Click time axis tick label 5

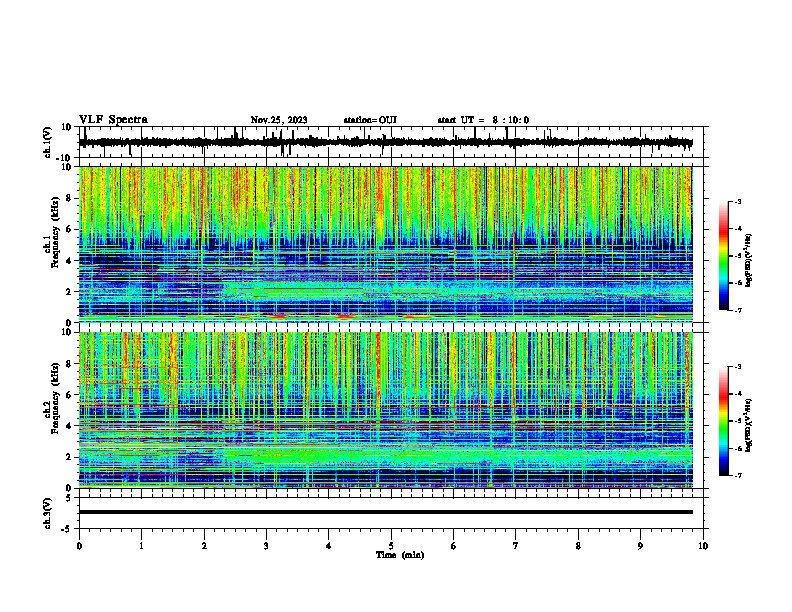coord(391,546)
